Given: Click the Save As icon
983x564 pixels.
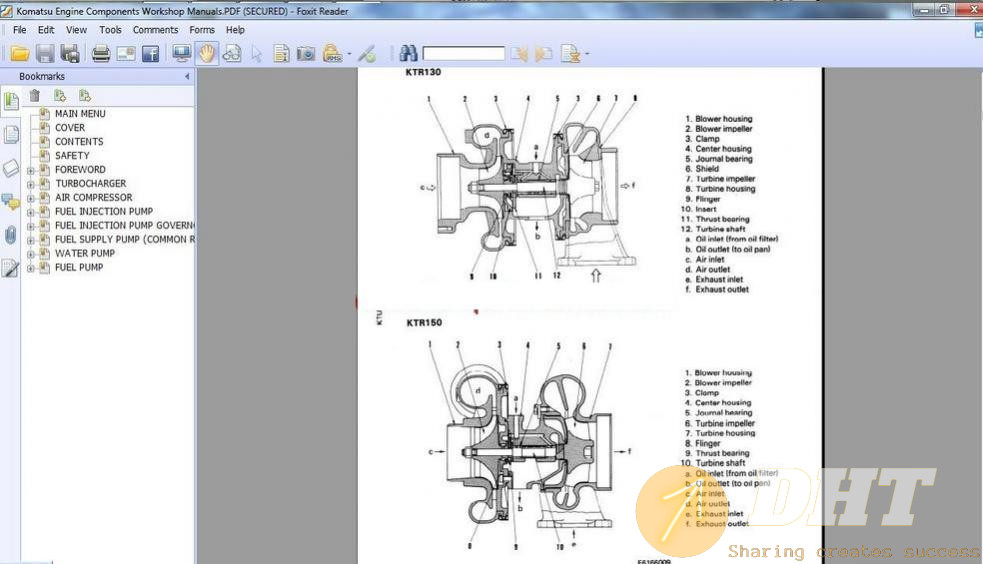Looking at the screenshot, I should 70,54.
